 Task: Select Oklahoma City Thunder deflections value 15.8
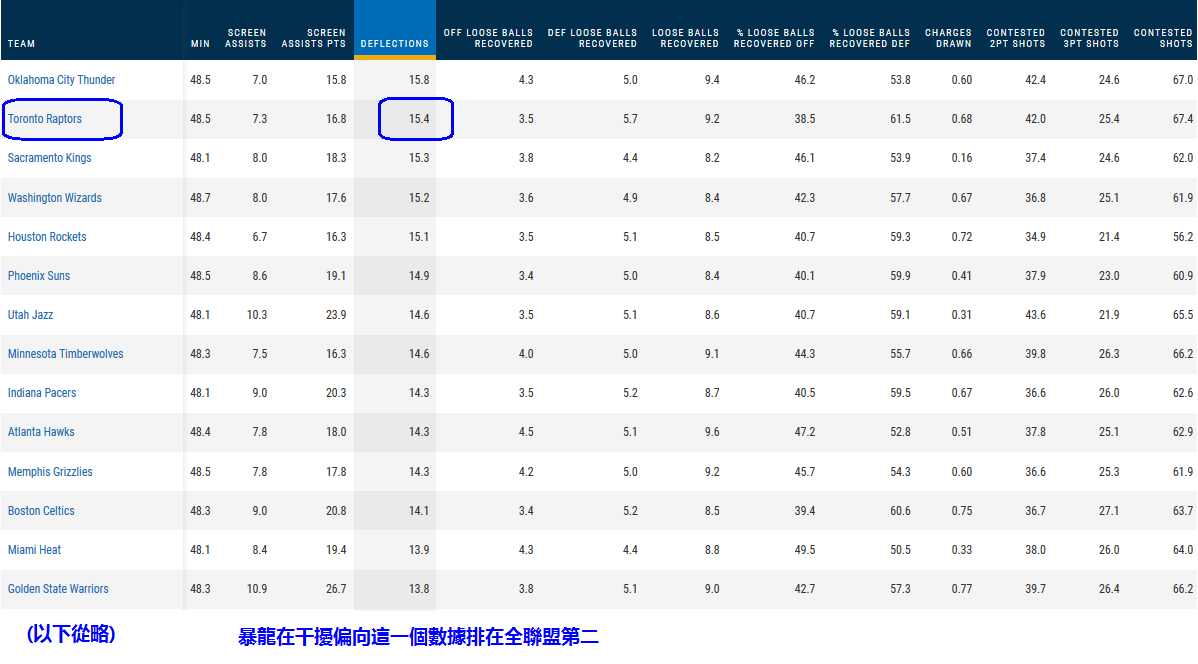click(419, 79)
